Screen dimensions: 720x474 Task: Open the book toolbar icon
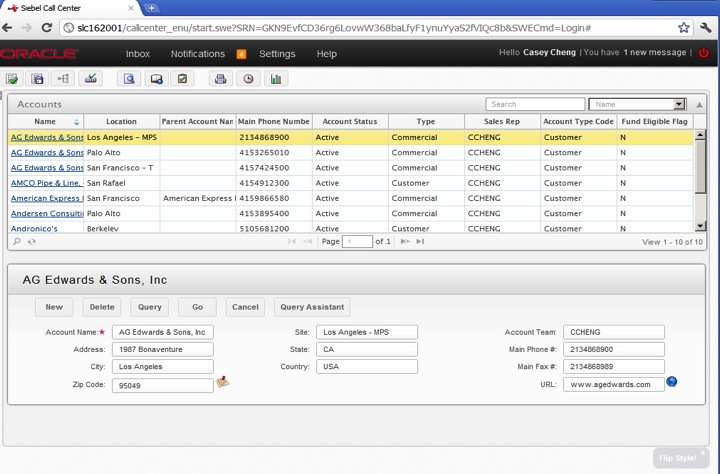coord(156,79)
